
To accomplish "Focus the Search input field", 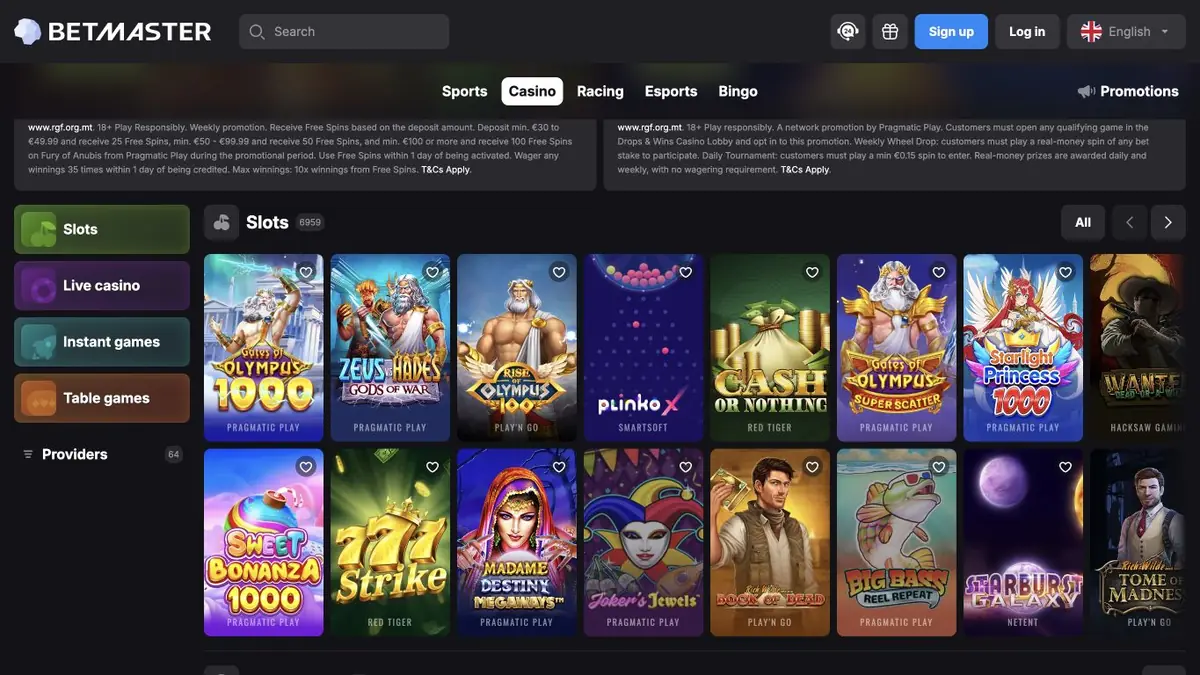I will point(344,32).
